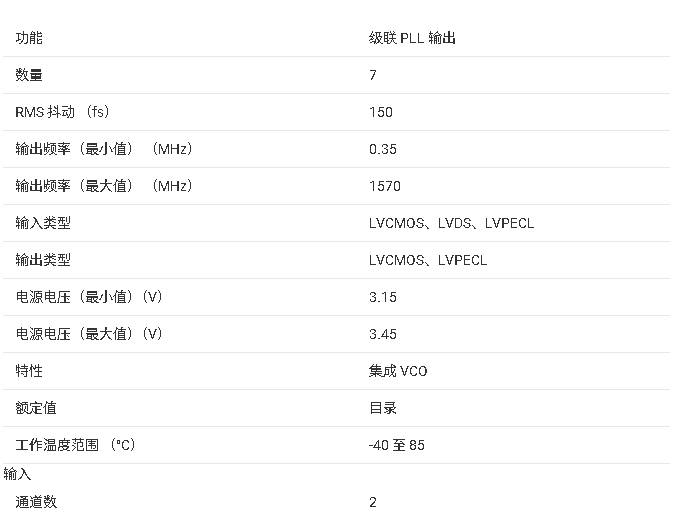
Task: Select the 集成 VCO value
Action: click(x=398, y=371)
